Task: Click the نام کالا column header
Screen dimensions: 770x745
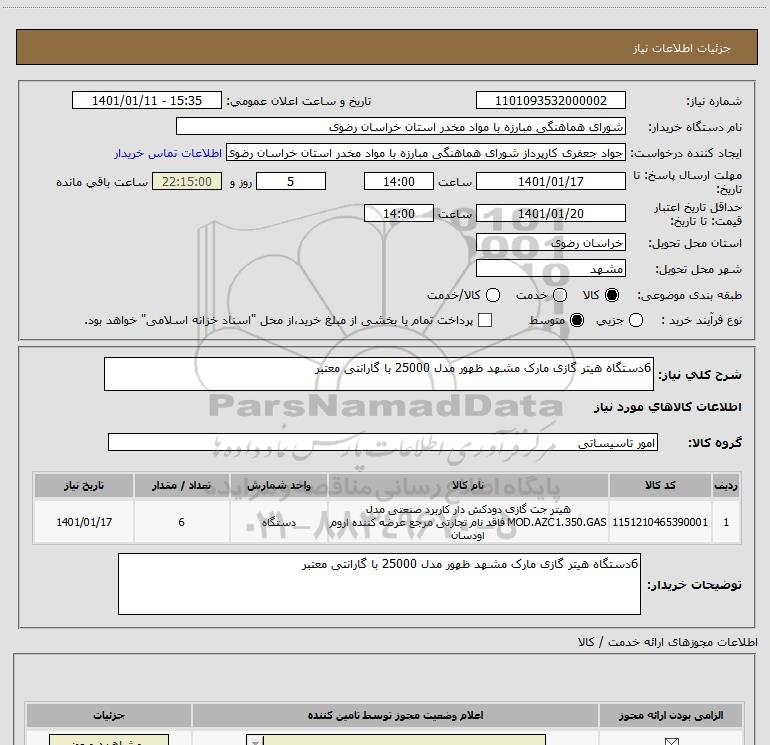Action: (468, 485)
